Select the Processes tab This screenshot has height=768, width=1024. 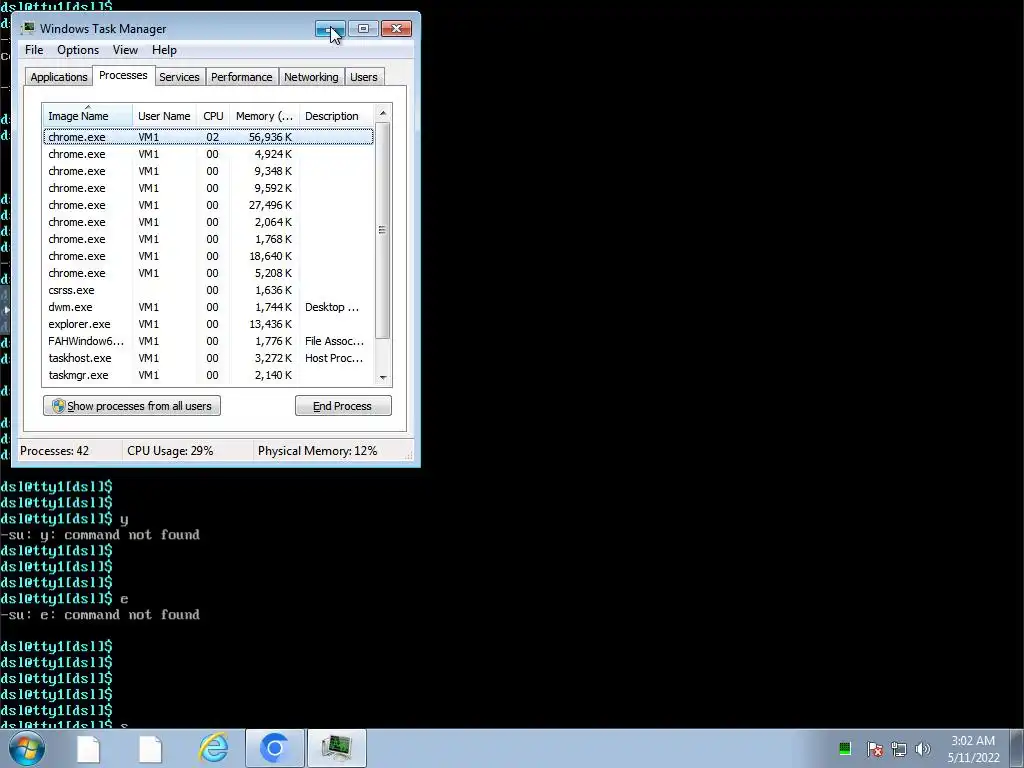click(123, 76)
